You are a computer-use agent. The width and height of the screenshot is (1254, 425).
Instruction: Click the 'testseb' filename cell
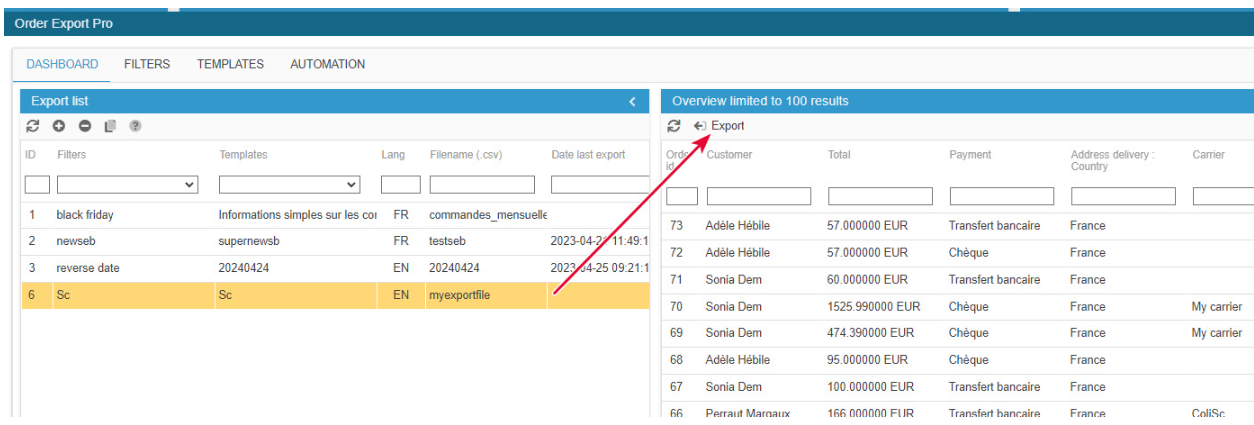pyautogui.click(x=447, y=241)
